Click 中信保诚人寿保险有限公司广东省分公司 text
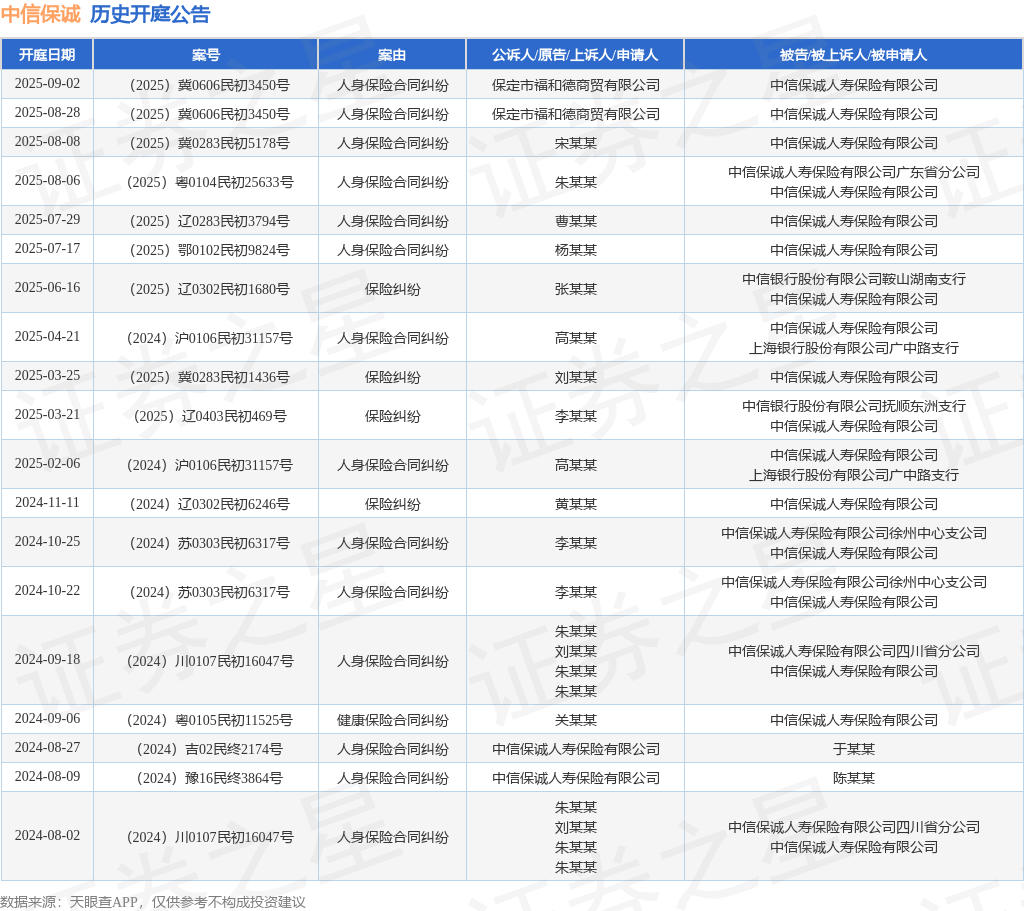The image size is (1024, 911). (854, 172)
